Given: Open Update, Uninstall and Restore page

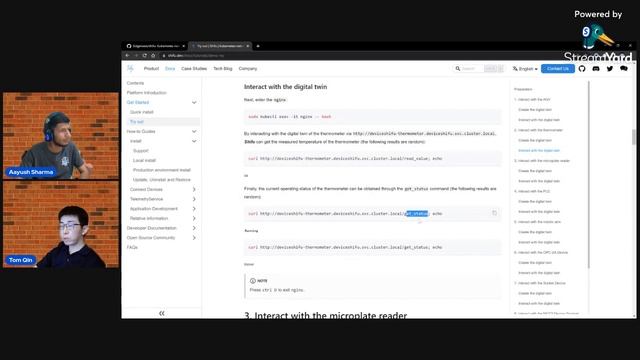Looking at the screenshot, I should [162, 180].
